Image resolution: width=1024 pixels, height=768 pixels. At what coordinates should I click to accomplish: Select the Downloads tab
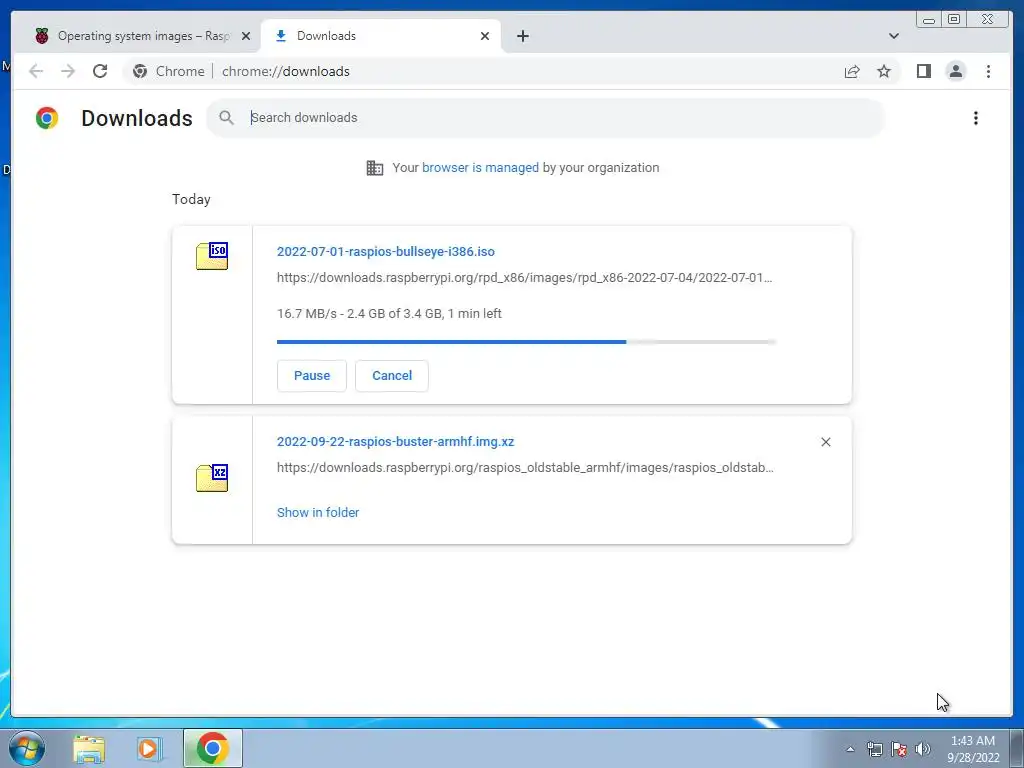pos(381,36)
